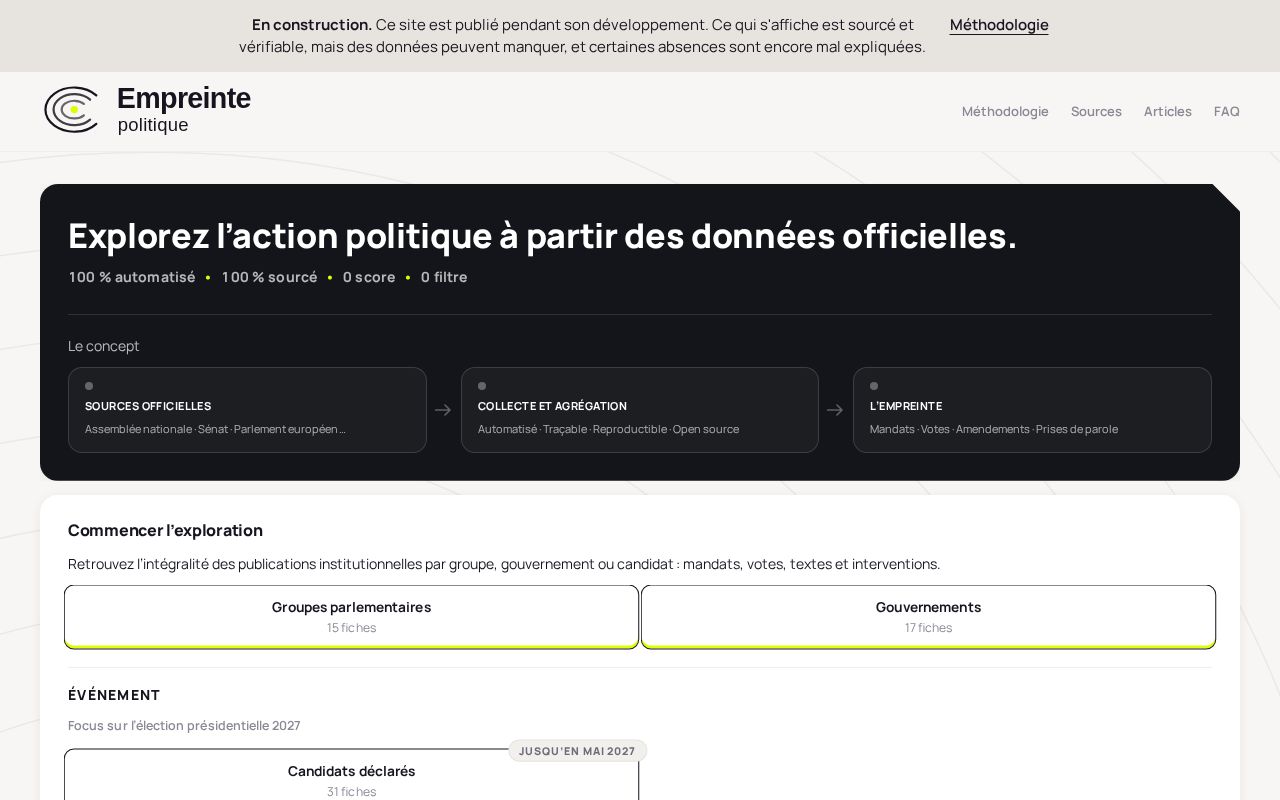Click the Empreinte politique fingerprint logo icon
This screenshot has height=800, width=1280.
(71, 110)
